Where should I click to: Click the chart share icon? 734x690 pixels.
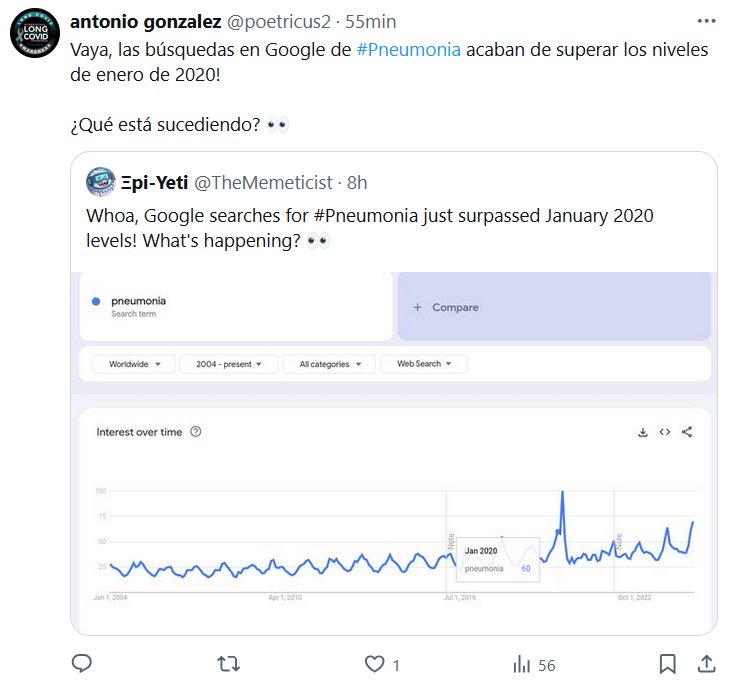tap(687, 432)
